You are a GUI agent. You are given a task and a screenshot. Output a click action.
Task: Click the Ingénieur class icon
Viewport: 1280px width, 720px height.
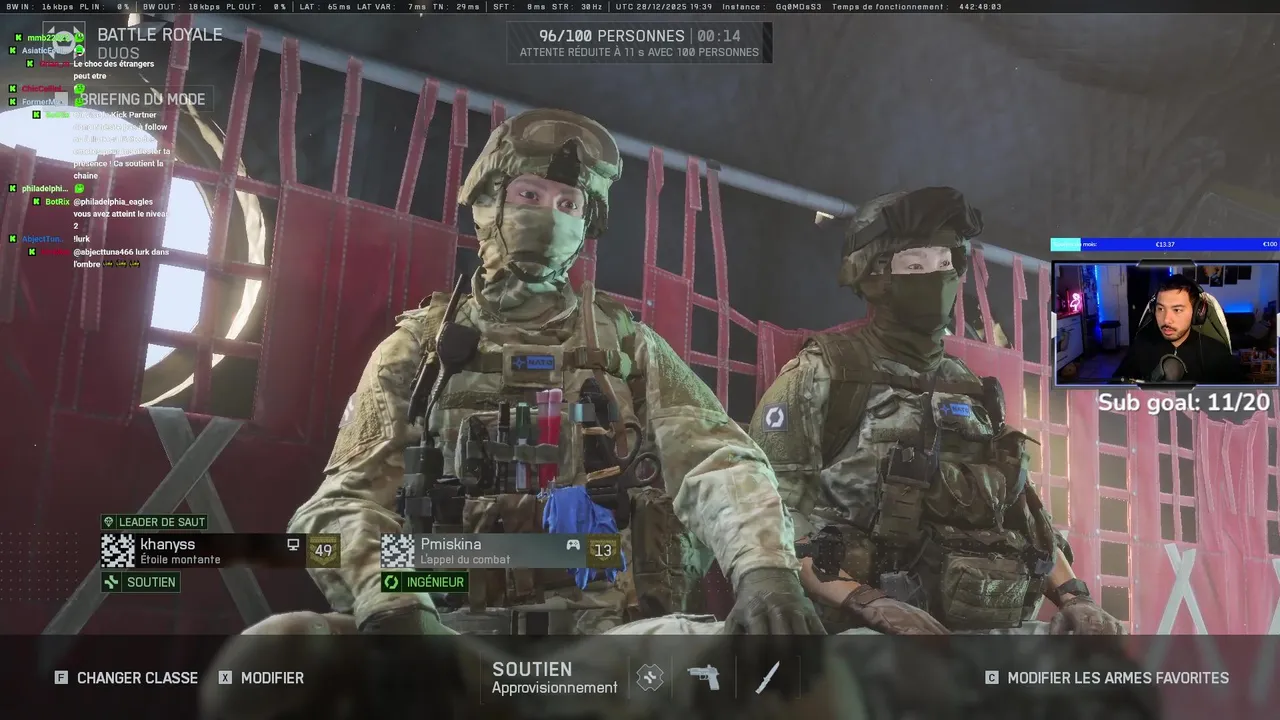[392, 582]
